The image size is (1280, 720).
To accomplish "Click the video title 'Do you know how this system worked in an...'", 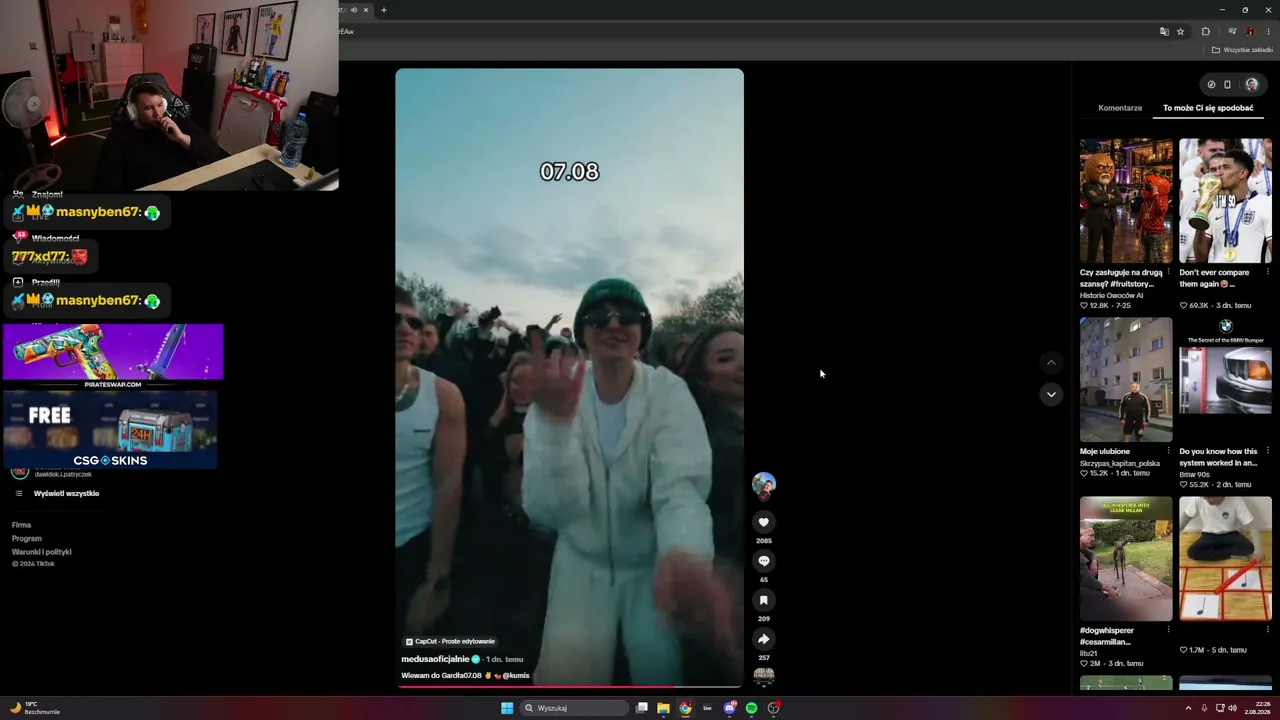I will (x=1219, y=457).
